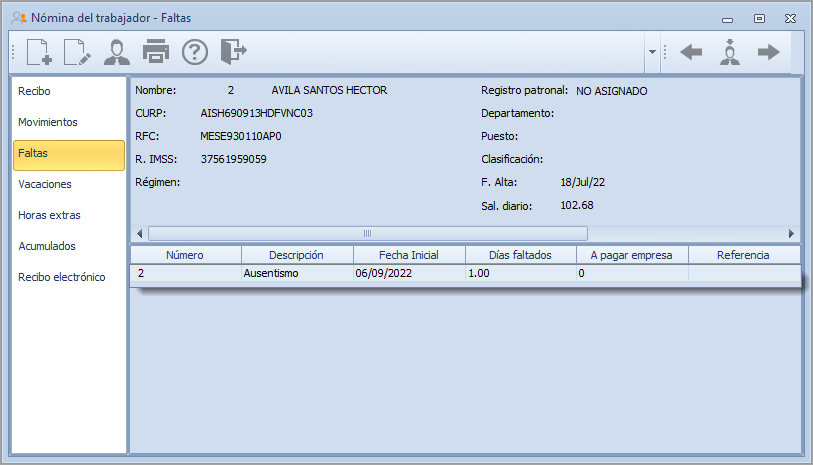This screenshot has width=813, height=465.
Task: Open Horas extras section
Action: [49, 215]
